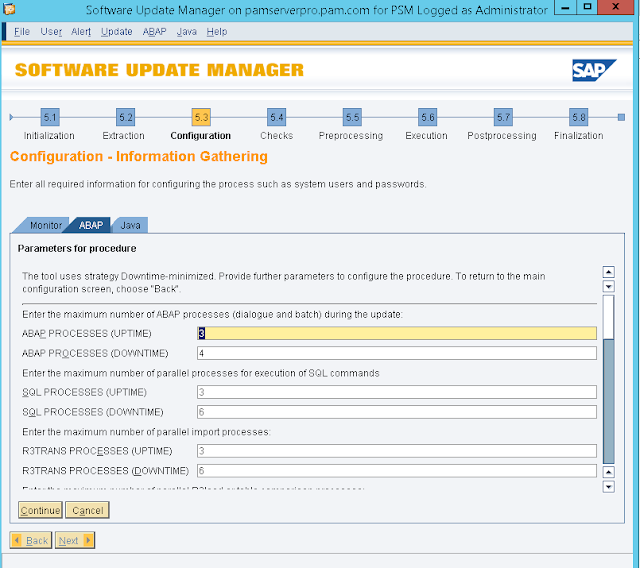Click the Postprocessing step label

coord(502,136)
